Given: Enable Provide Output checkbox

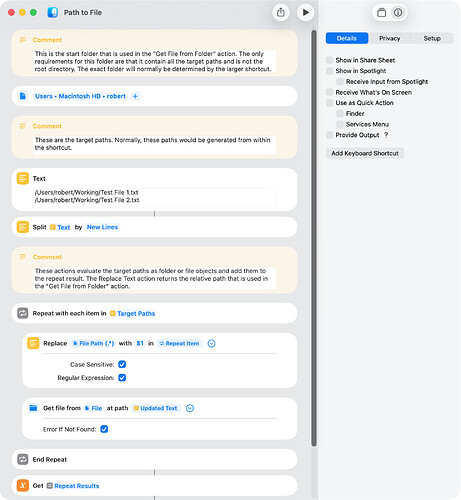Looking at the screenshot, I should coord(329,135).
